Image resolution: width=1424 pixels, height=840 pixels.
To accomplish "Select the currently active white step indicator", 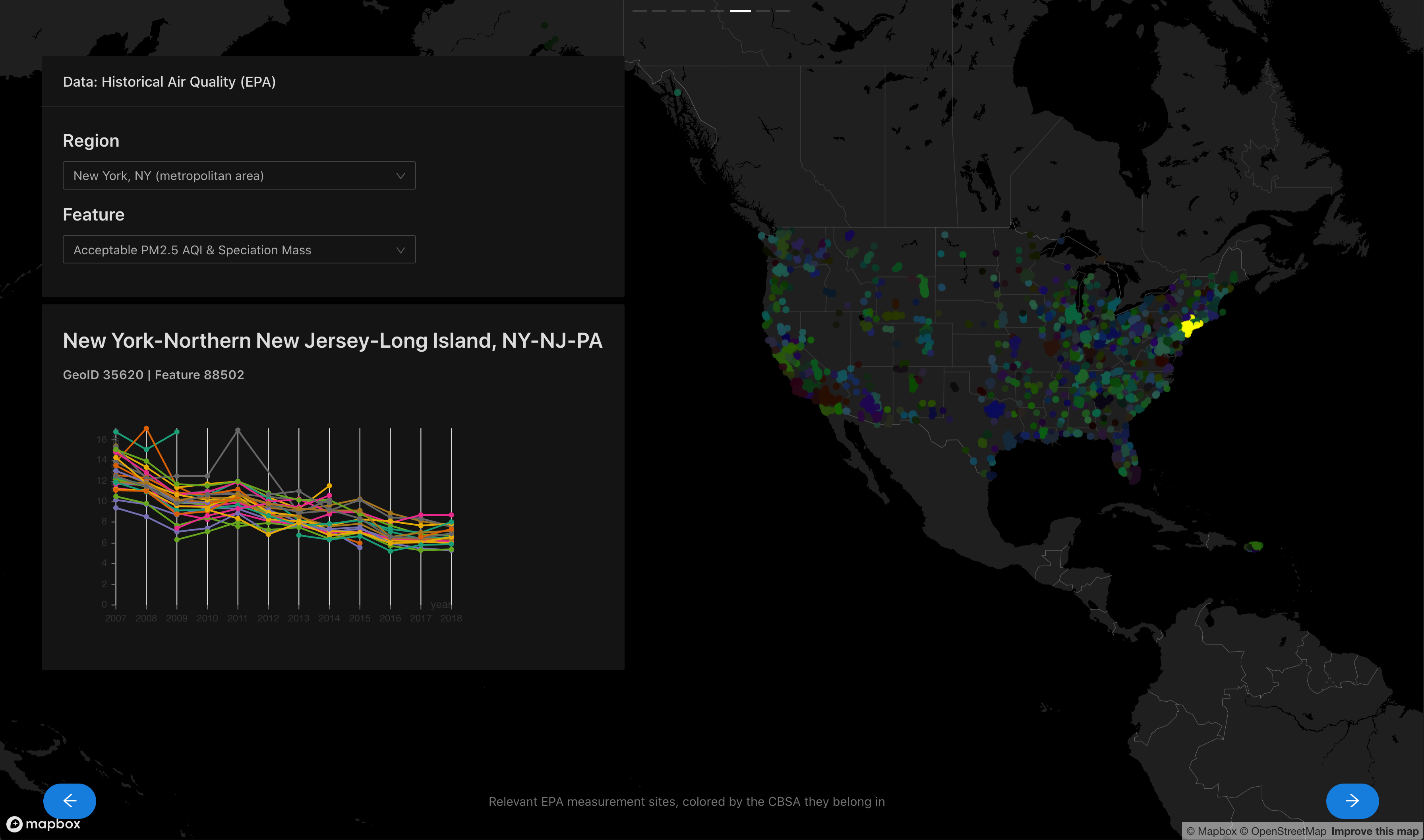I will coord(740,11).
